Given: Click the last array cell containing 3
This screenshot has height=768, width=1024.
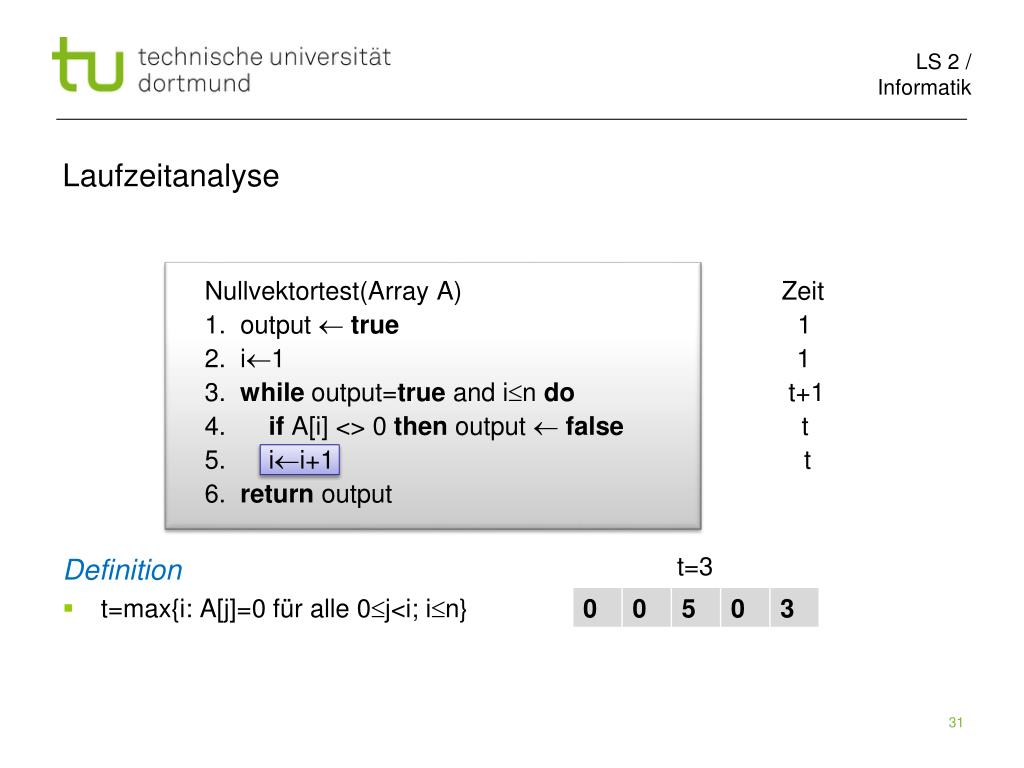Looking at the screenshot, I should (794, 608).
